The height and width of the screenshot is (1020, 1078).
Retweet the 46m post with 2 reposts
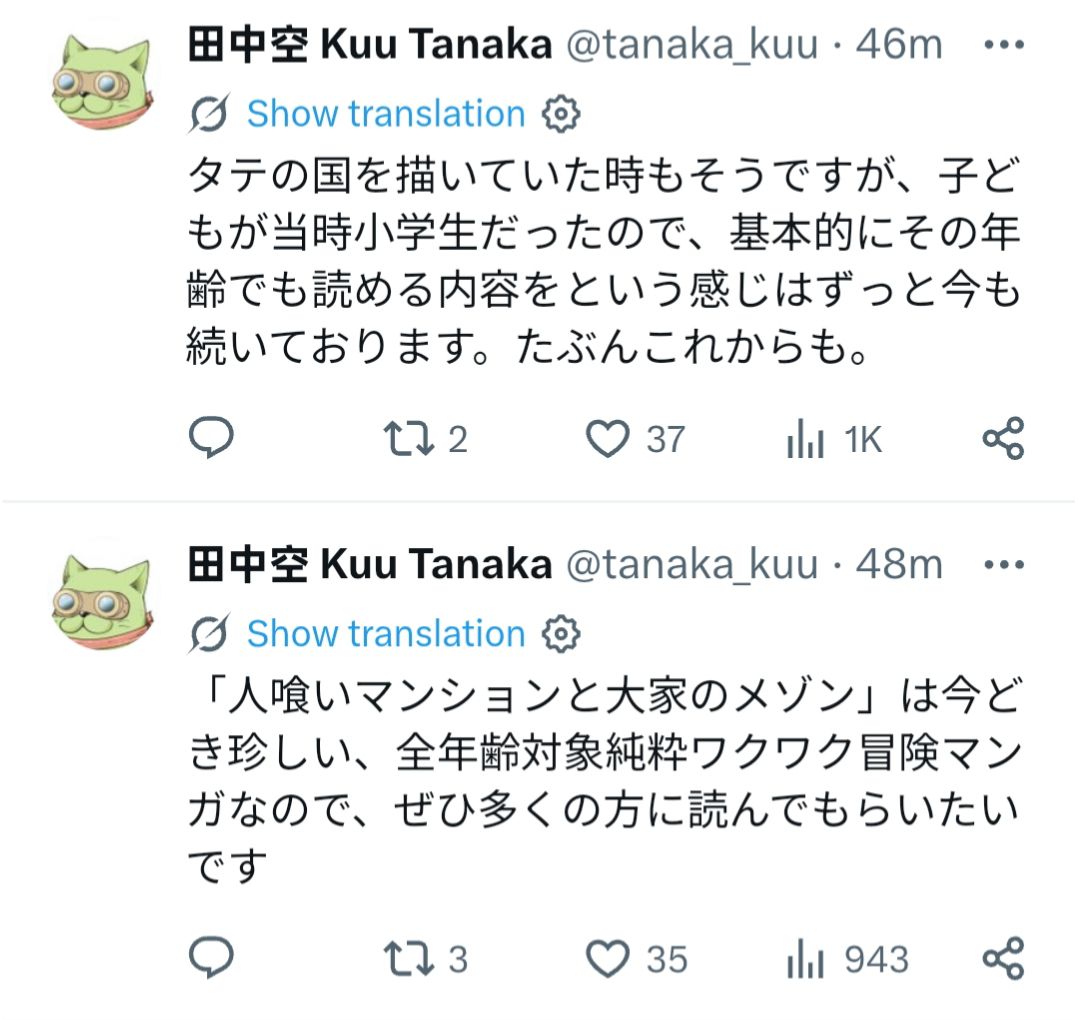[x=425, y=439]
